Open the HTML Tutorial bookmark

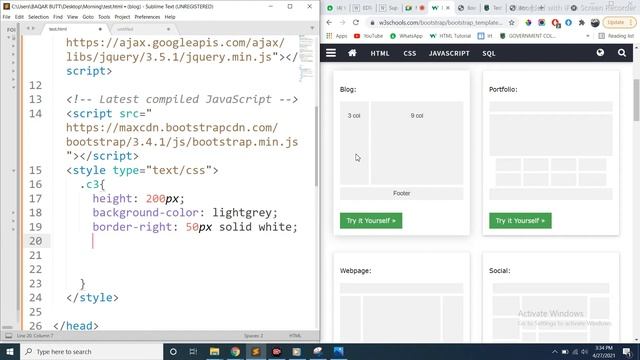(x=450, y=36)
